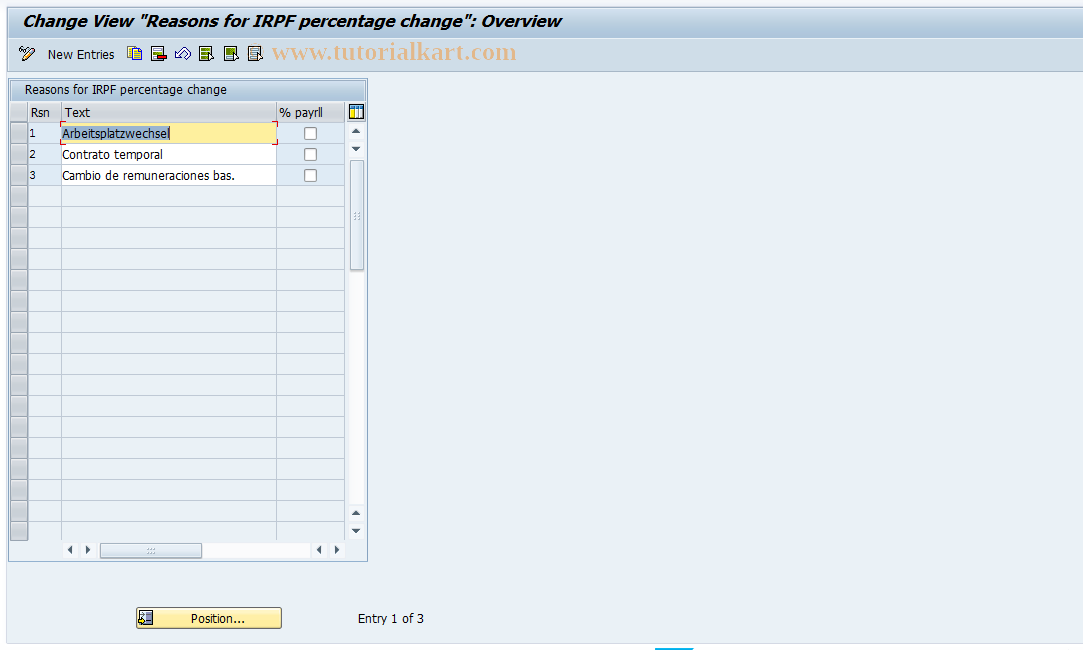Select row 1 using its row selector
The width and height of the screenshot is (1083, 650).
(19, 133)
